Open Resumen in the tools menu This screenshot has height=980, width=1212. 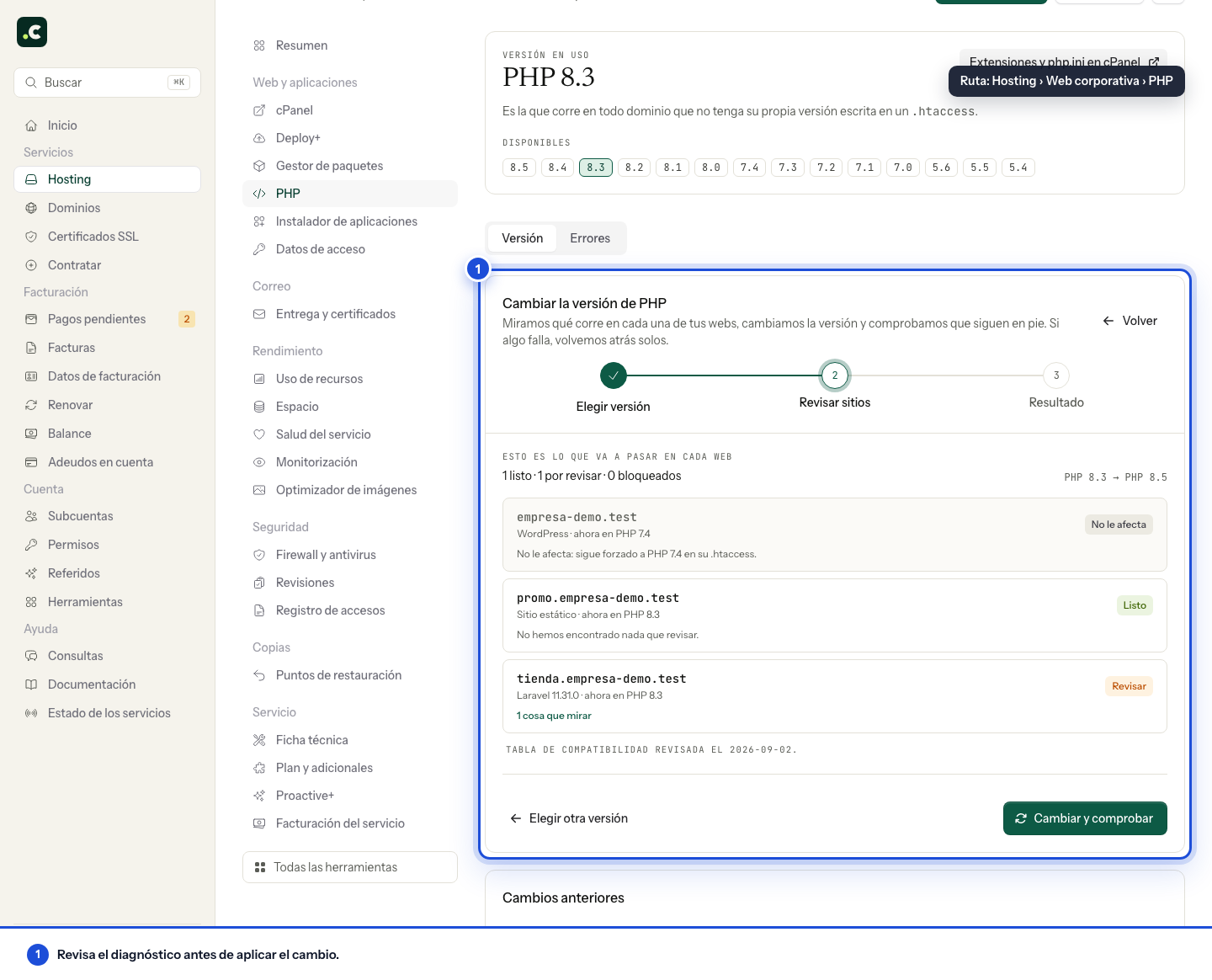350,45
